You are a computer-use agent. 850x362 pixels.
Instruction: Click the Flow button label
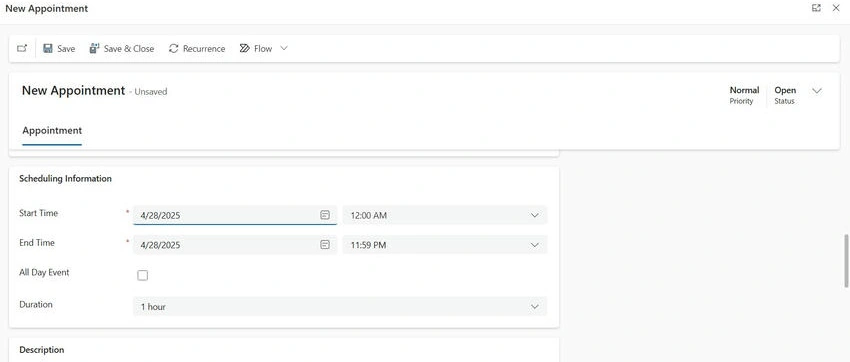263,49
